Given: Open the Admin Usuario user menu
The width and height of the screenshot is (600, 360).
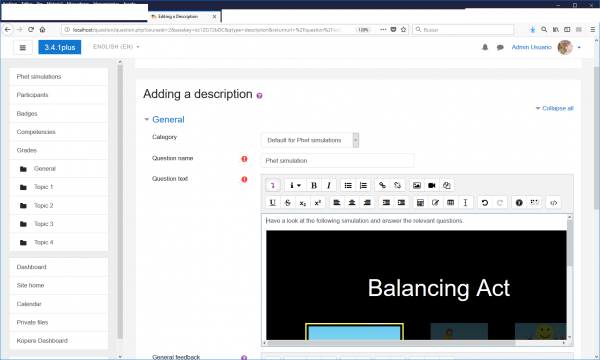Looking at the screenshot, I should pyautogui.click(x=546, y=47).
